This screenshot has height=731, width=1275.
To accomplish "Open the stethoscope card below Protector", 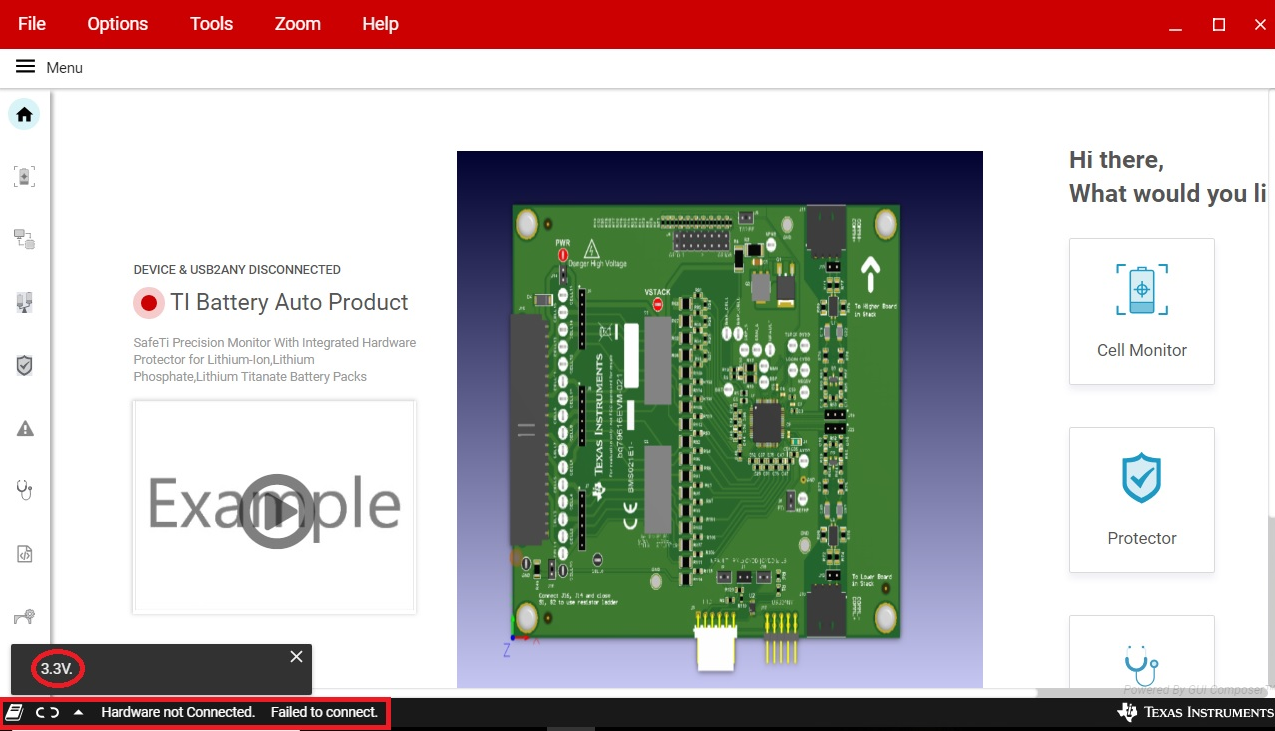I will coord(1142,652).
